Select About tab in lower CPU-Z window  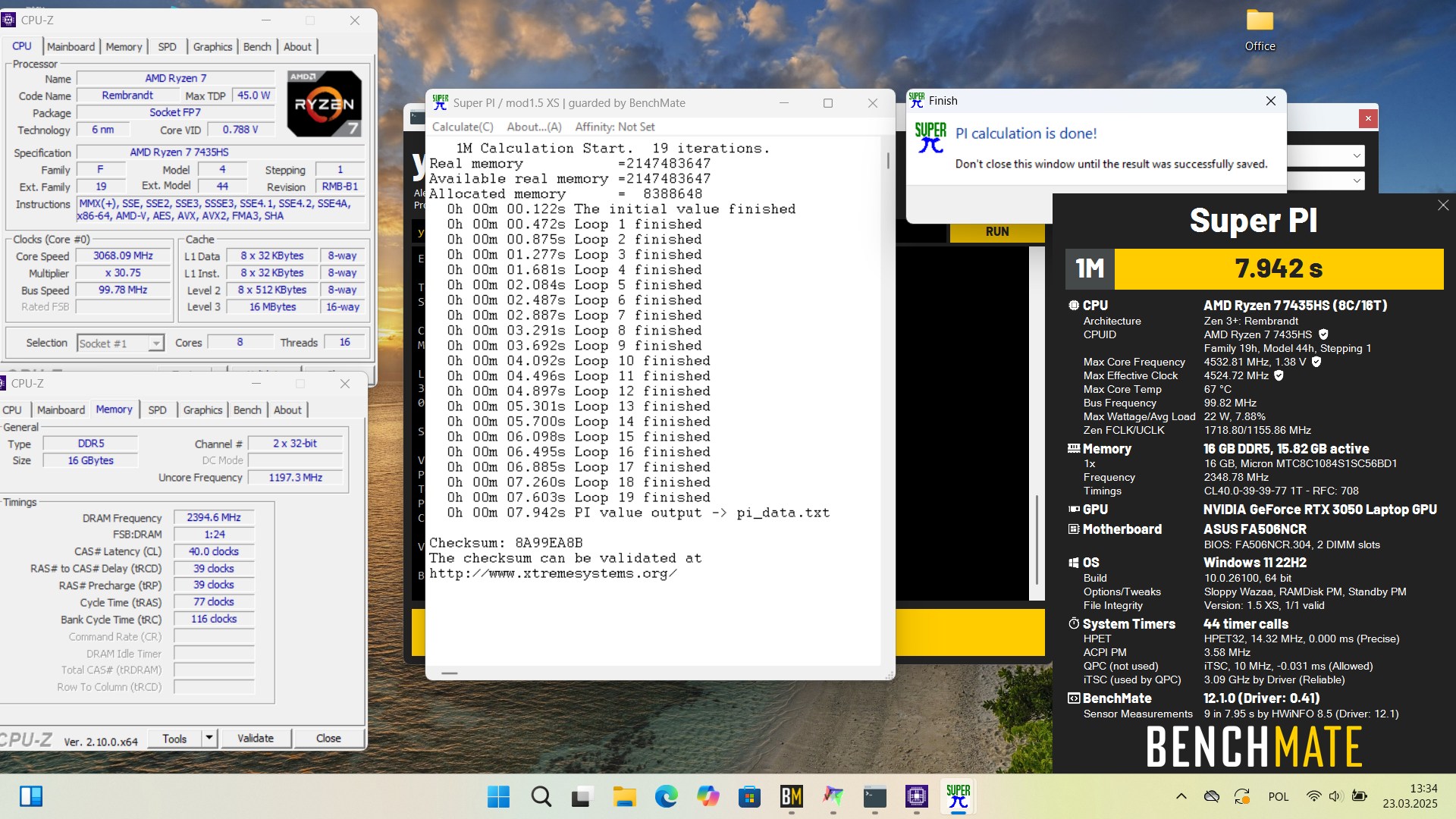click(287, 410)
